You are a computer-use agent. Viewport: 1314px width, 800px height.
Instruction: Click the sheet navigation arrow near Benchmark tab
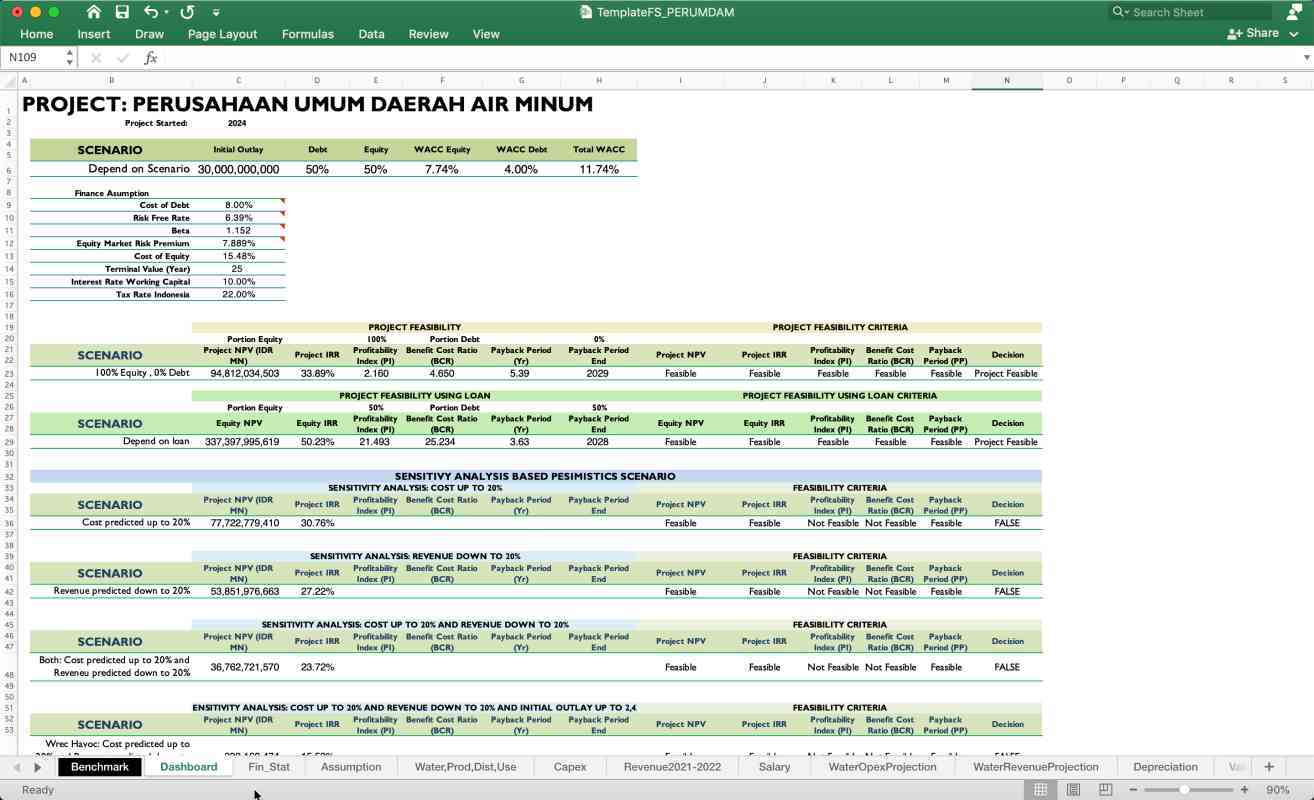38,766
